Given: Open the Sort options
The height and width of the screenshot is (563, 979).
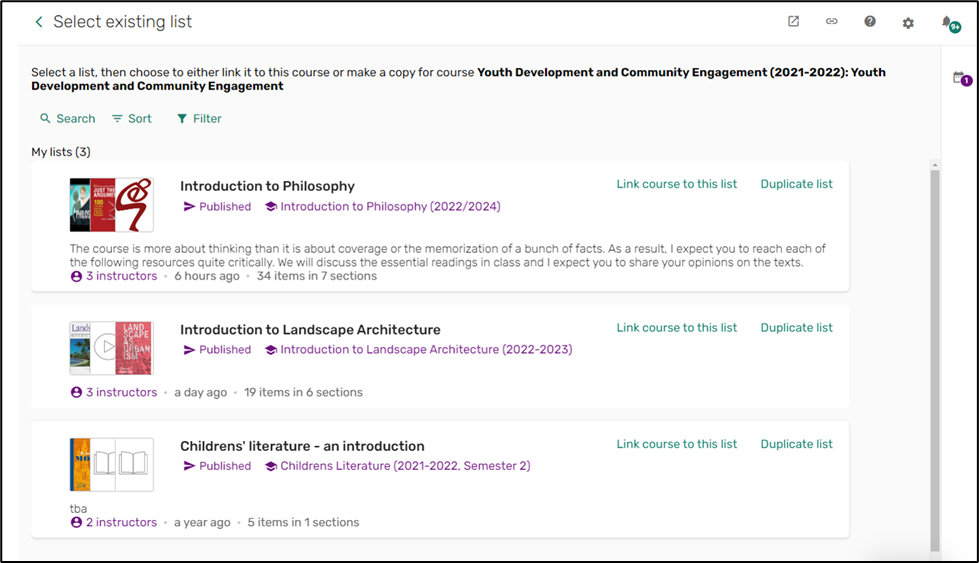Looking at the screenshot, I should tap(132, 119).
